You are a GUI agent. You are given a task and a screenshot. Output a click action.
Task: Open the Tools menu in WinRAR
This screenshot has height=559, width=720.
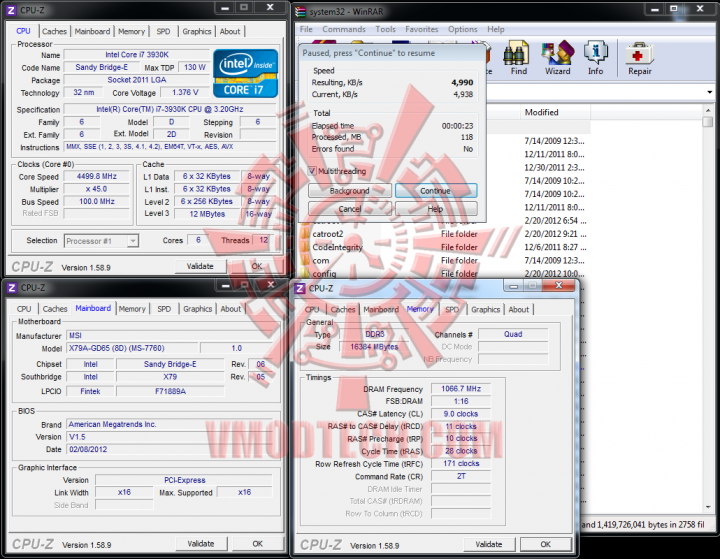pyautogui.click(x=385, y=29)
